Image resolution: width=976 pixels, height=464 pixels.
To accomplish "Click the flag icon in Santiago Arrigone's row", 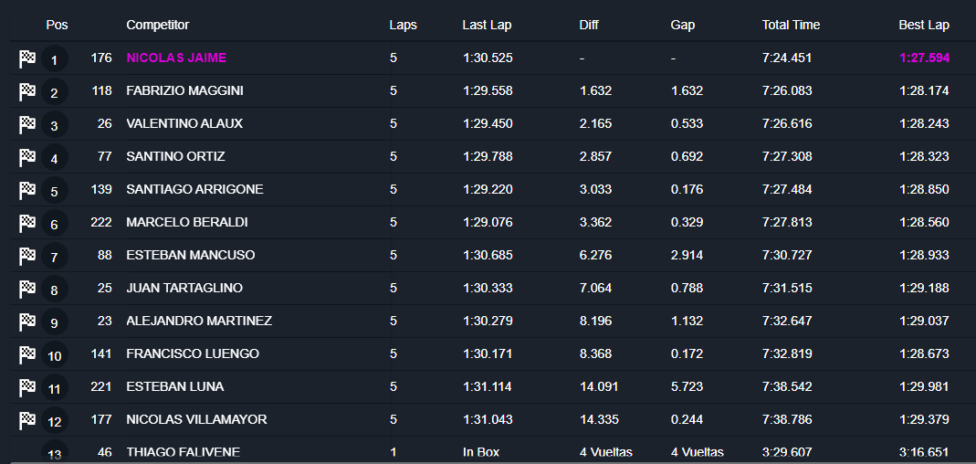I will point(27,190).
